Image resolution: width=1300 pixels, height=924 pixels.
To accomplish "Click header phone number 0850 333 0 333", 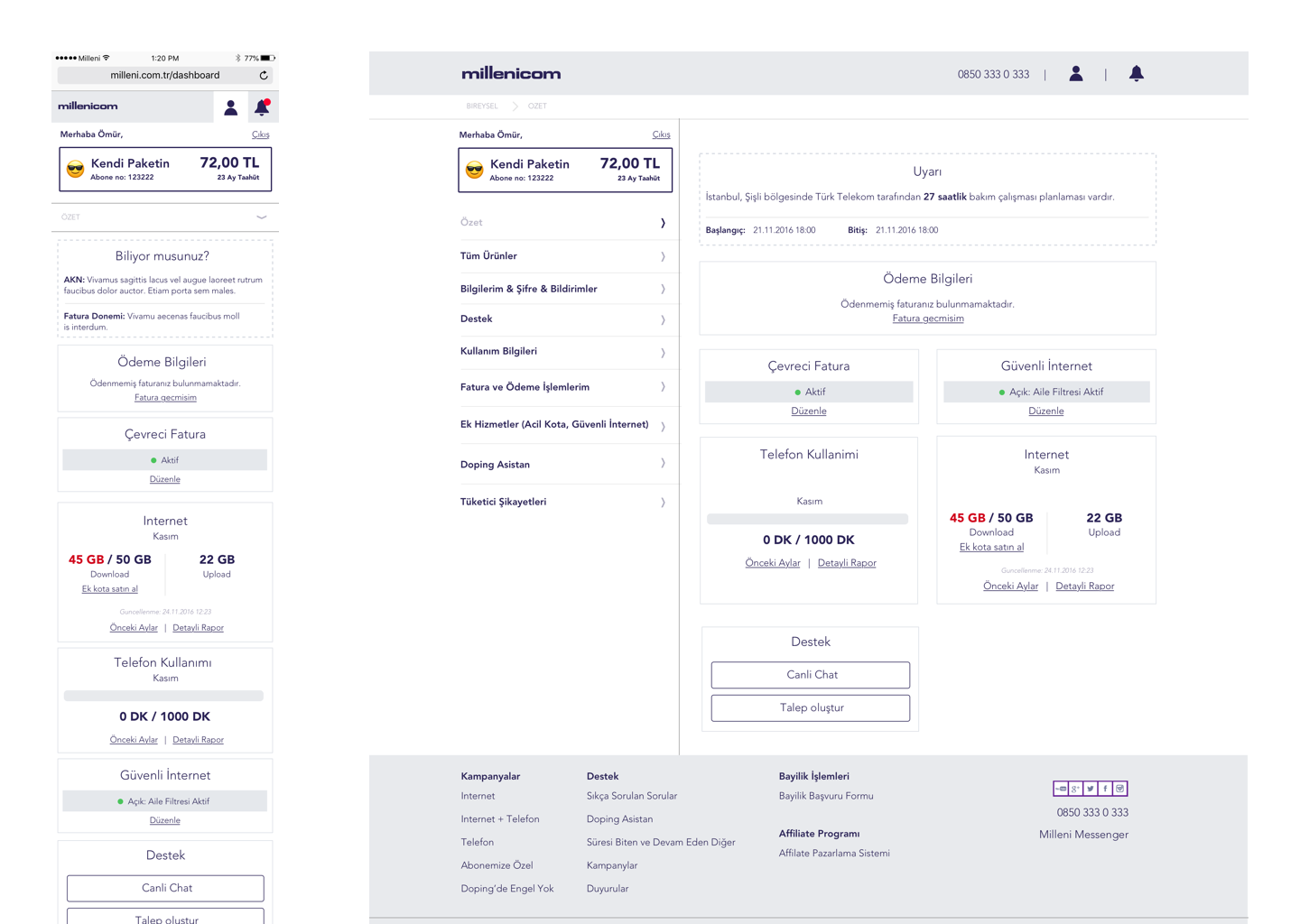I will [x=993, y=75].
